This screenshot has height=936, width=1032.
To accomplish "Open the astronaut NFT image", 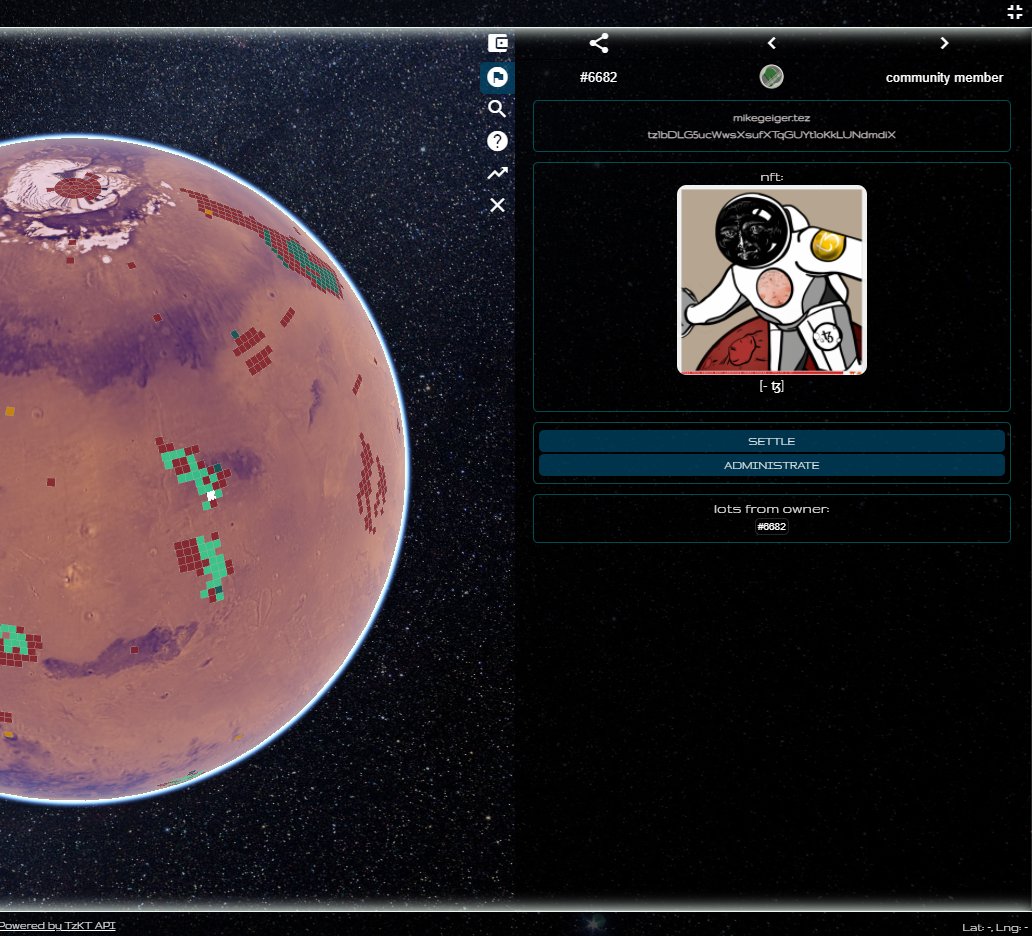I will (771, 280).
